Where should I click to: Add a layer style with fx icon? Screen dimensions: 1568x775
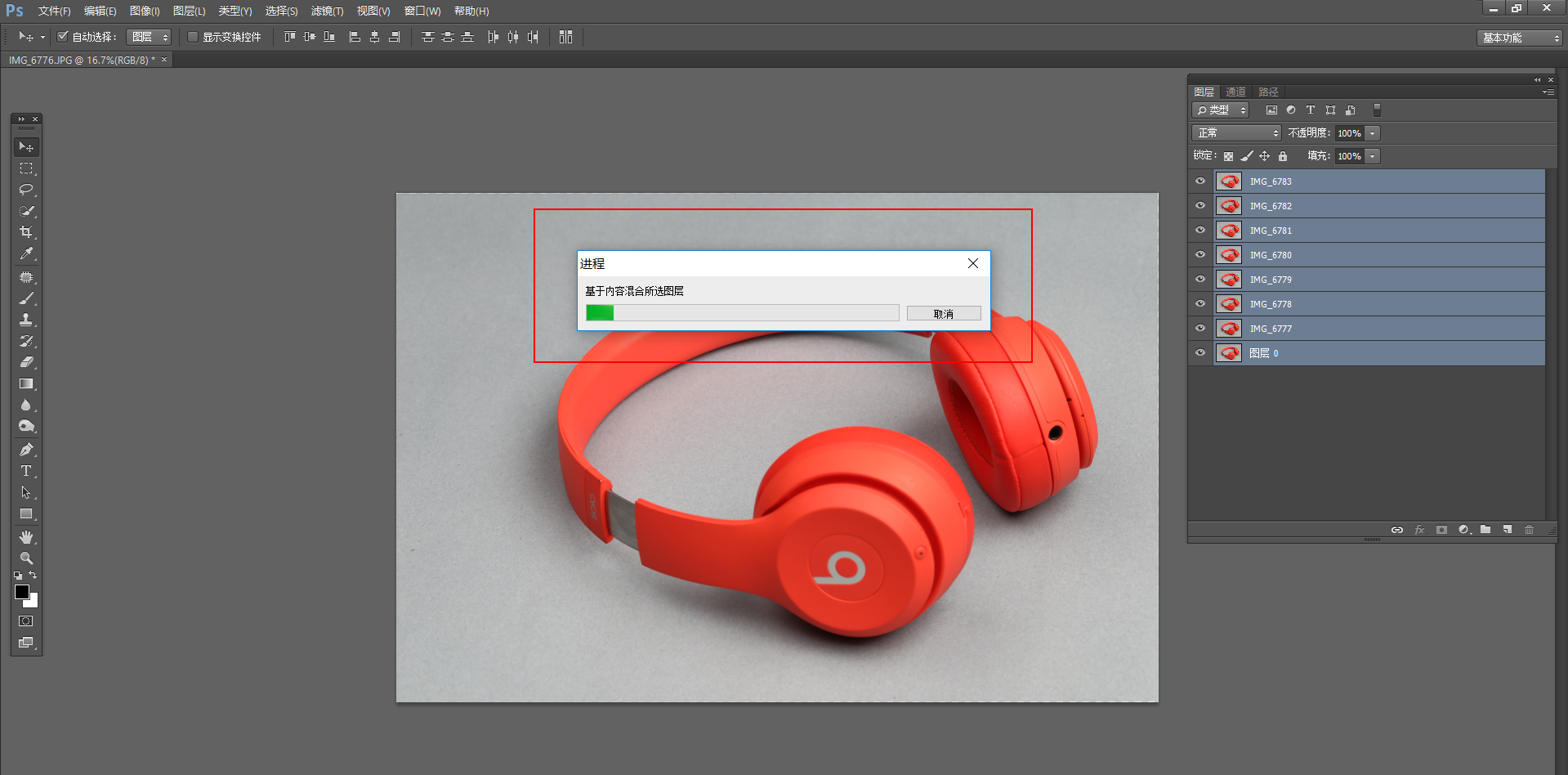coord(1419,530)
